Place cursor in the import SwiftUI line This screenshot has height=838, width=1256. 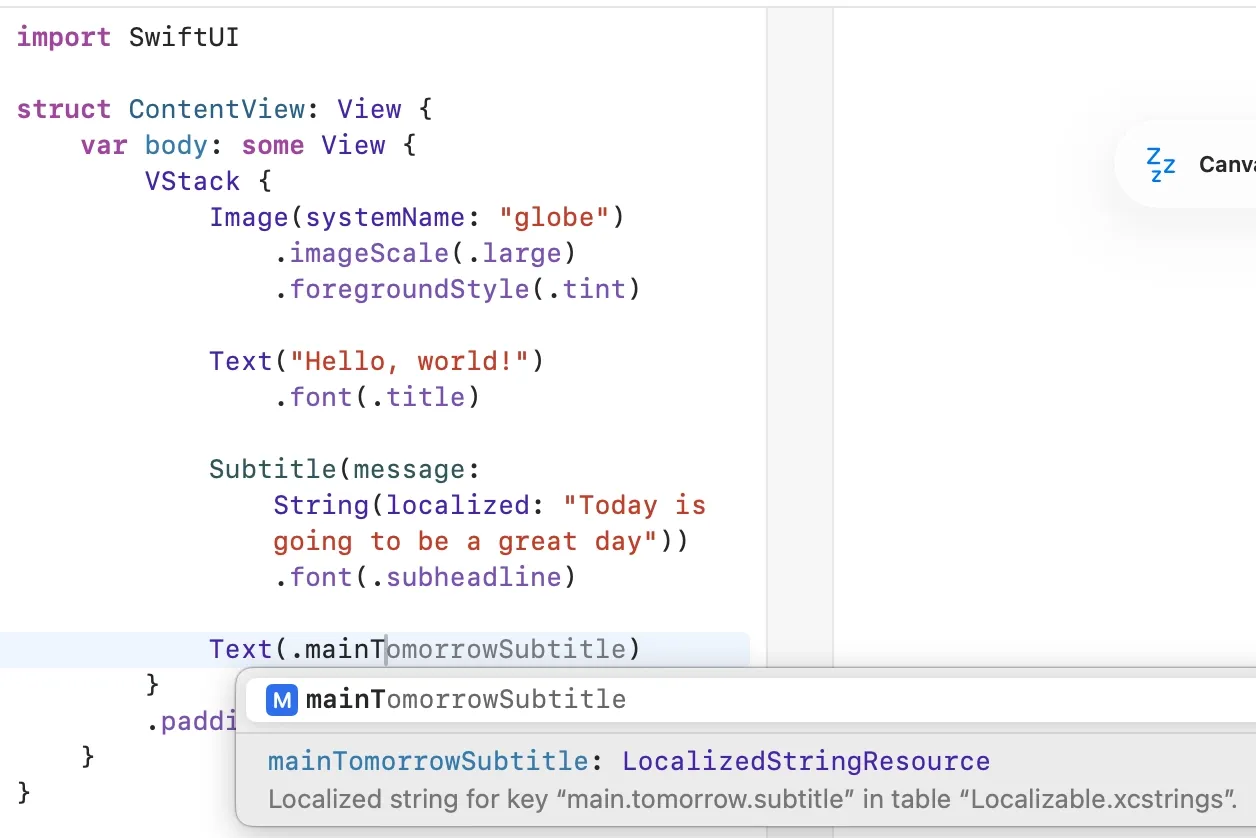127,37
